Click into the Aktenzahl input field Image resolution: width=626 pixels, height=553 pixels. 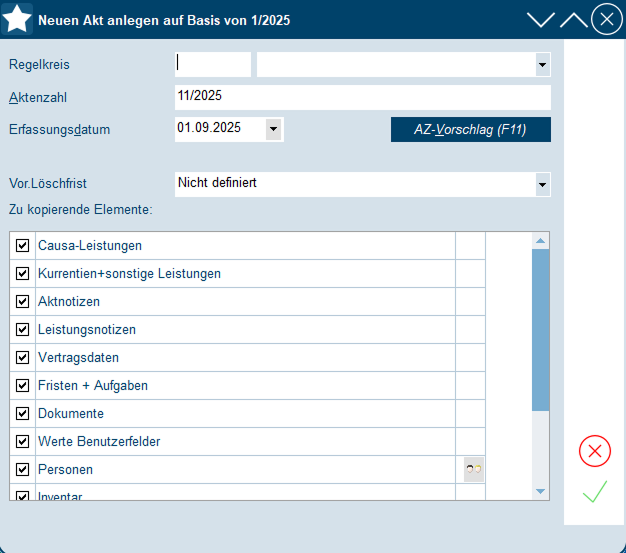[362, 97]
